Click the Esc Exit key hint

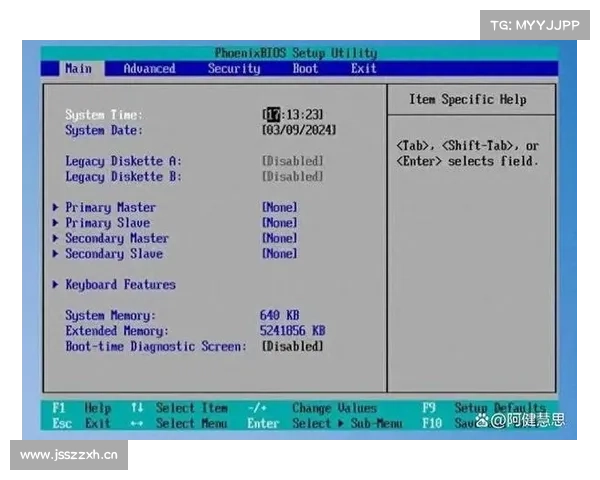click(82, 423)
